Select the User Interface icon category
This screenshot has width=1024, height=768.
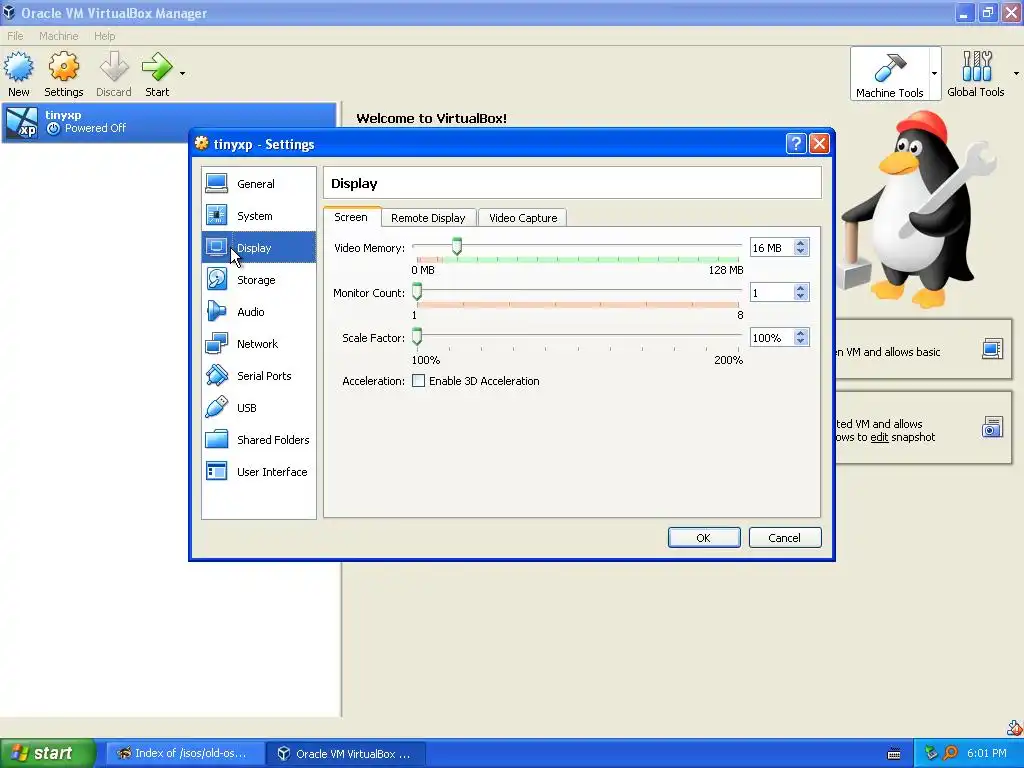coord(216,472)
